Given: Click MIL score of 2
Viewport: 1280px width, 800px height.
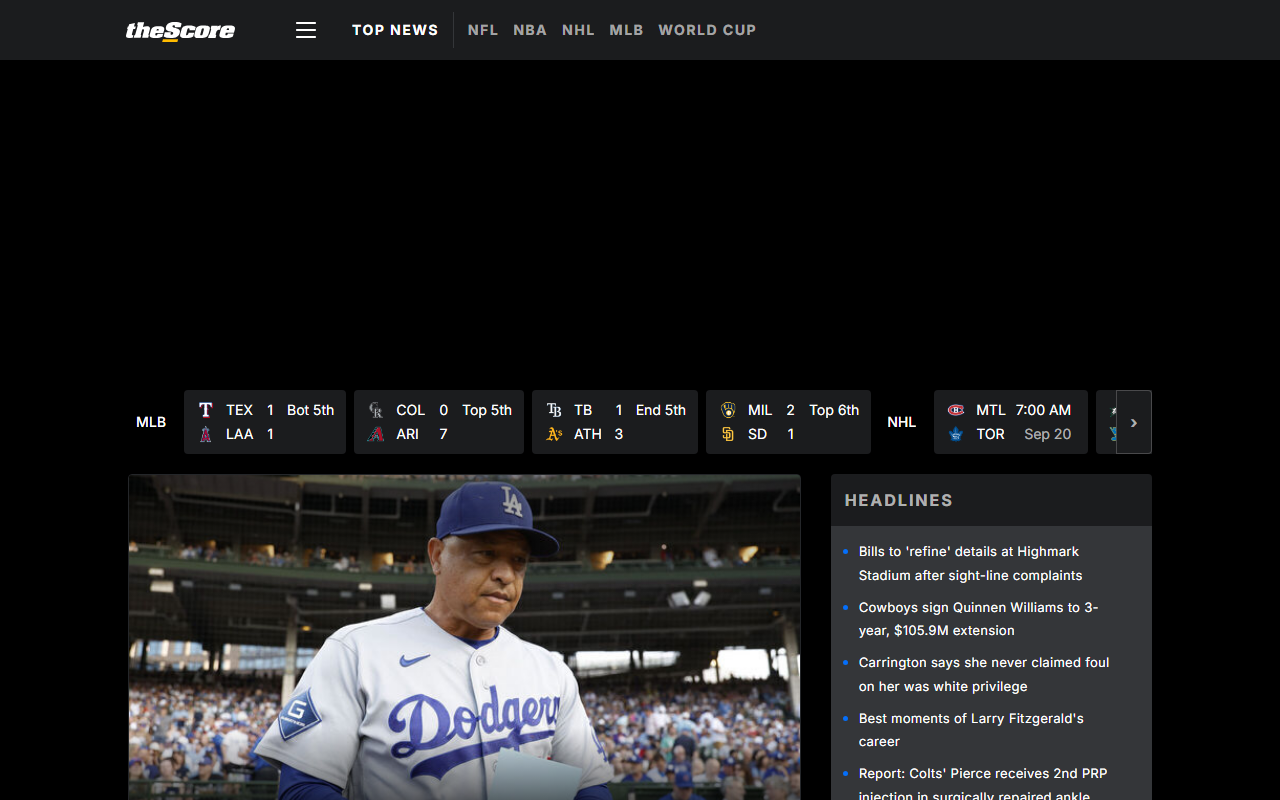Looking at the screenshot, I should (x=791, y=410).
